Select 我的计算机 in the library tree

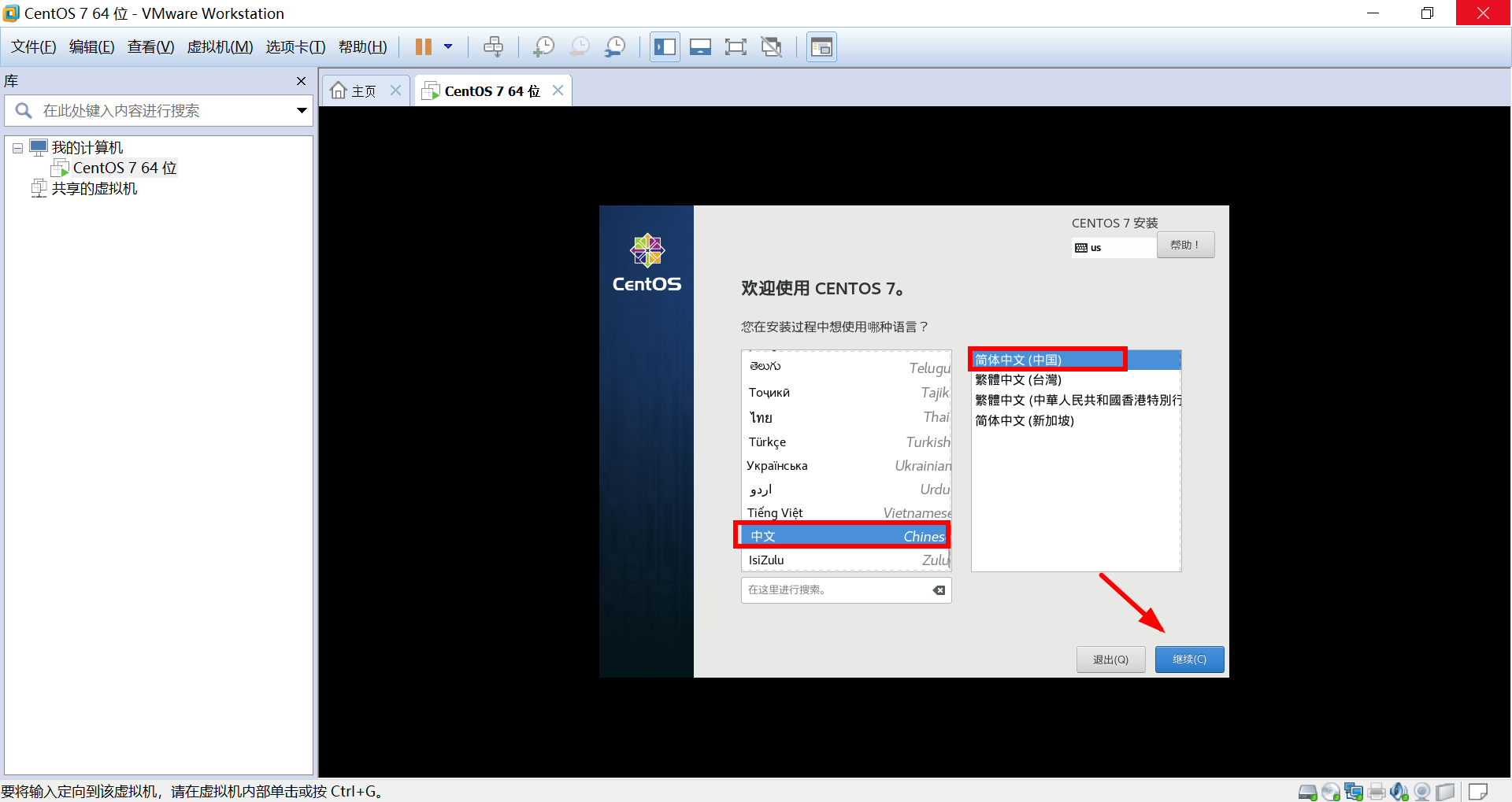(87, 148)
